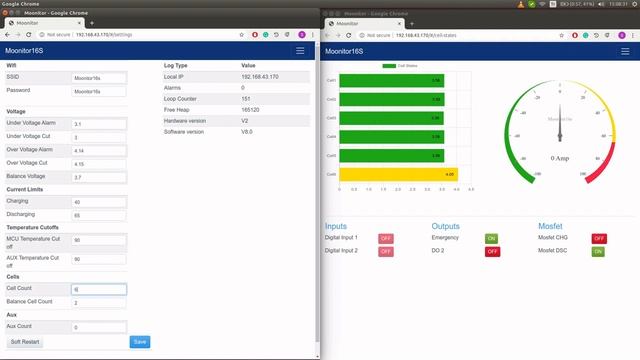
Task: Focus the Aux Count field
Action: pyautogui.click(x=99, y=327)
